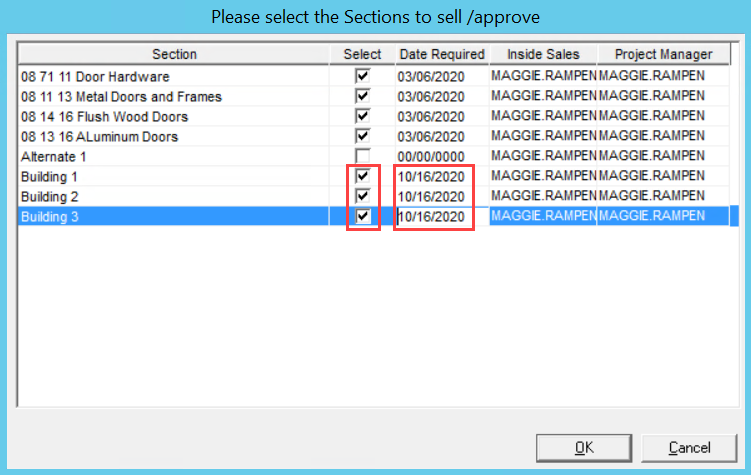The width and height of the screenshot is (751, 475).
Task: Click the Date Required column header
Action: click(442, 54)
